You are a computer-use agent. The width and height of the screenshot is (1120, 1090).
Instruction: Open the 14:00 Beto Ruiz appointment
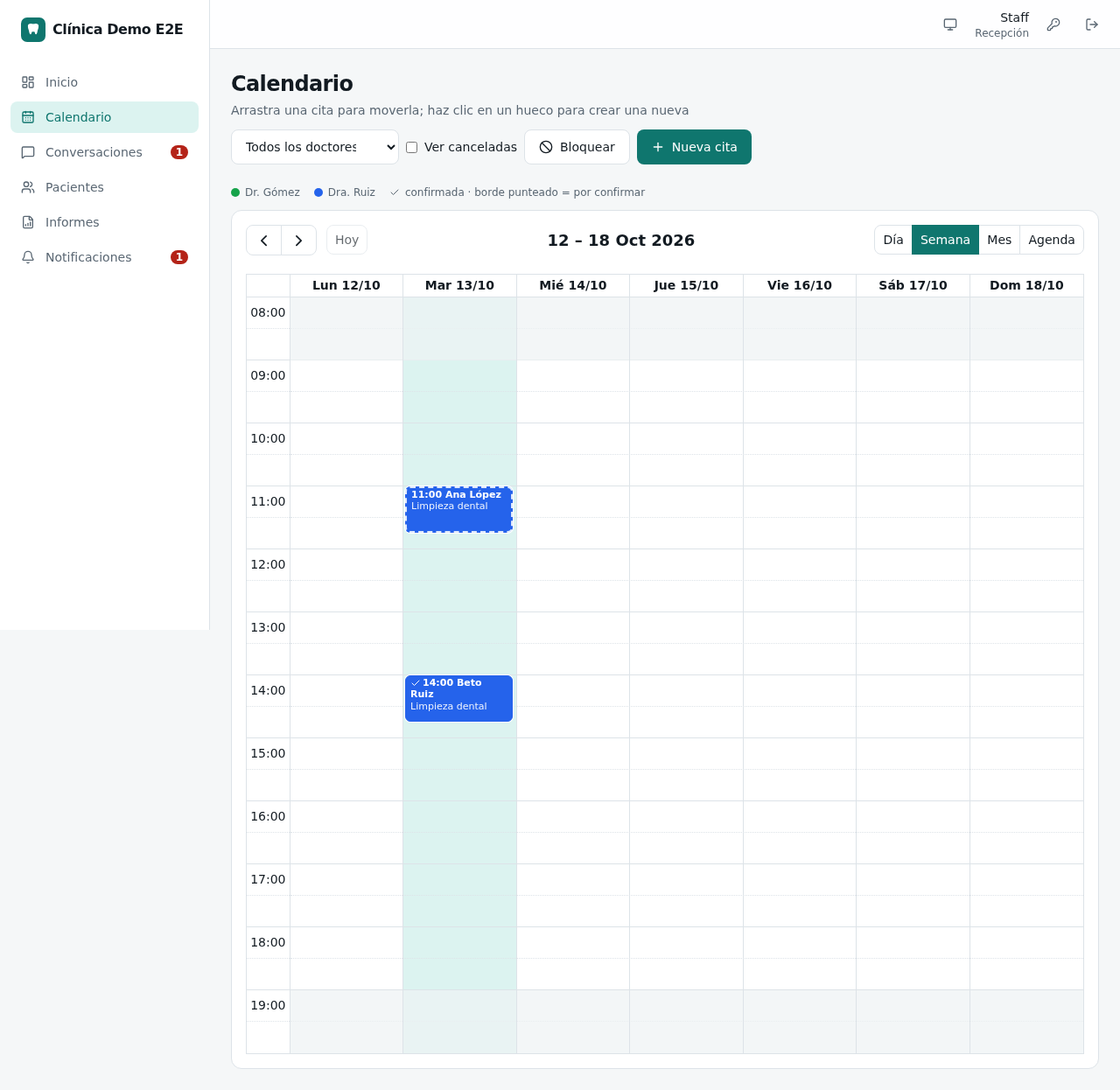[458, 698]
